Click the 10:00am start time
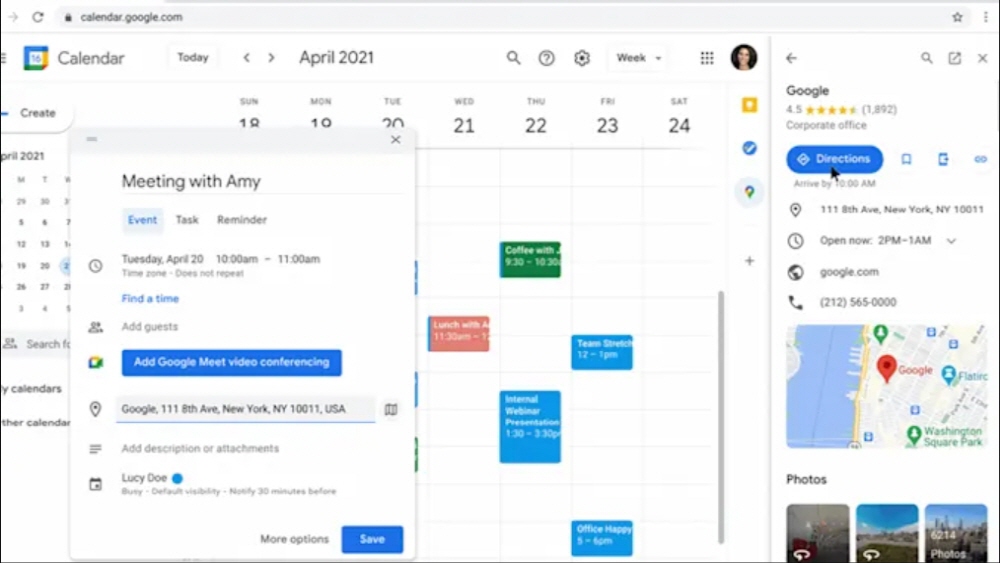The width and height of the screenshot is (1000, 563). 237,260
